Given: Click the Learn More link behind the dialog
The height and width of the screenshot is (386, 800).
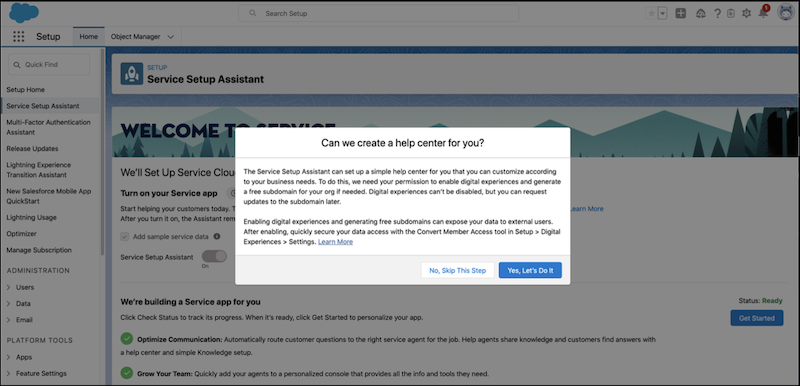Looking at the screenshot, I should coord(586,209).
